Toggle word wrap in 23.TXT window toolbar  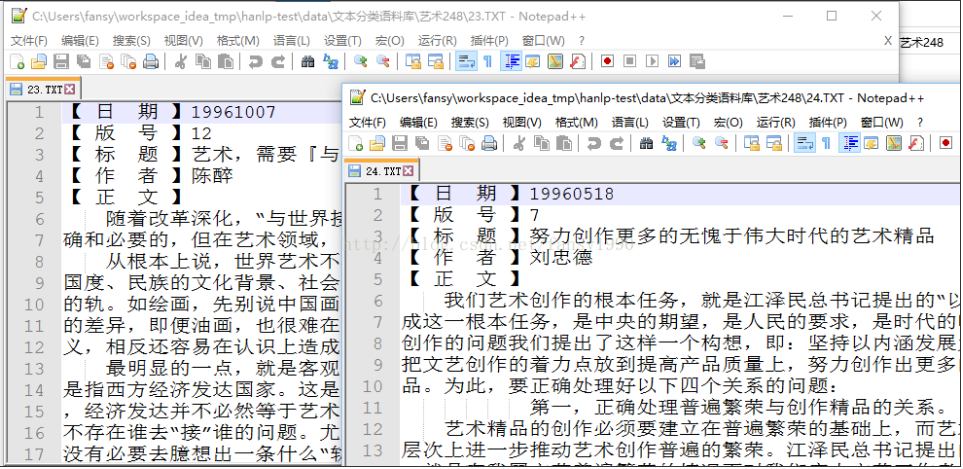(x=466, y=61)
